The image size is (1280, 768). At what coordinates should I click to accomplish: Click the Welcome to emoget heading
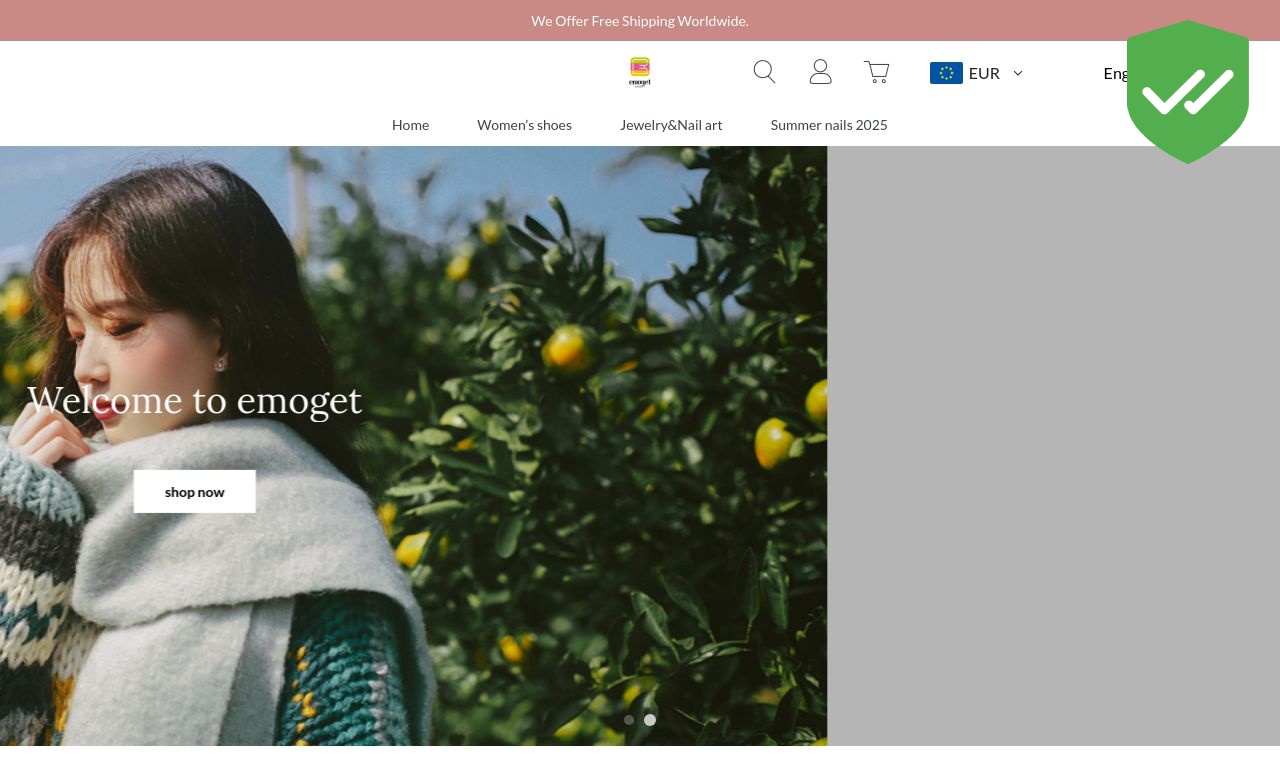[194, 400]
